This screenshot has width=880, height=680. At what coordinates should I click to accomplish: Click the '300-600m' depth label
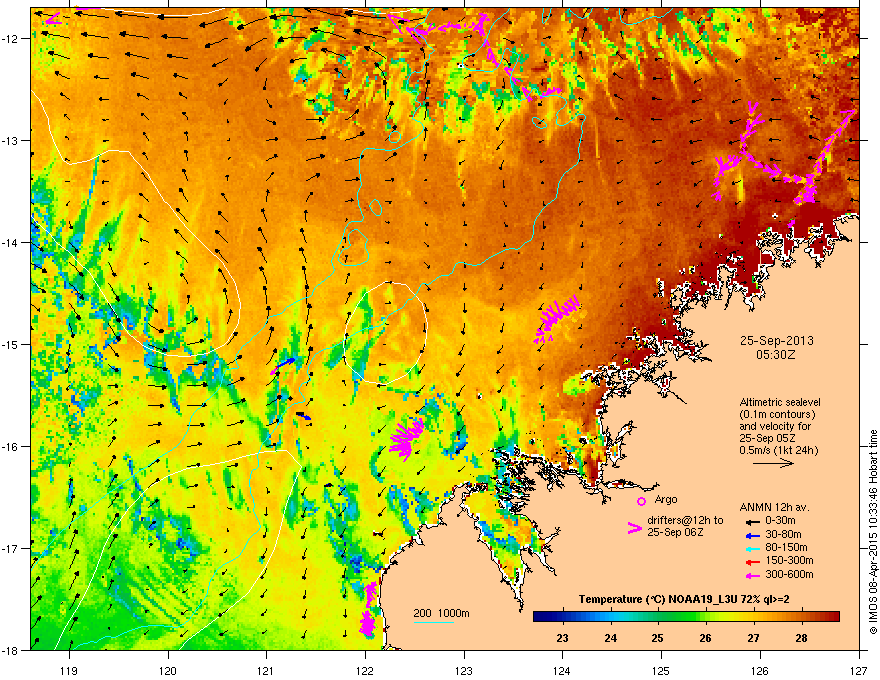[789, 574]
